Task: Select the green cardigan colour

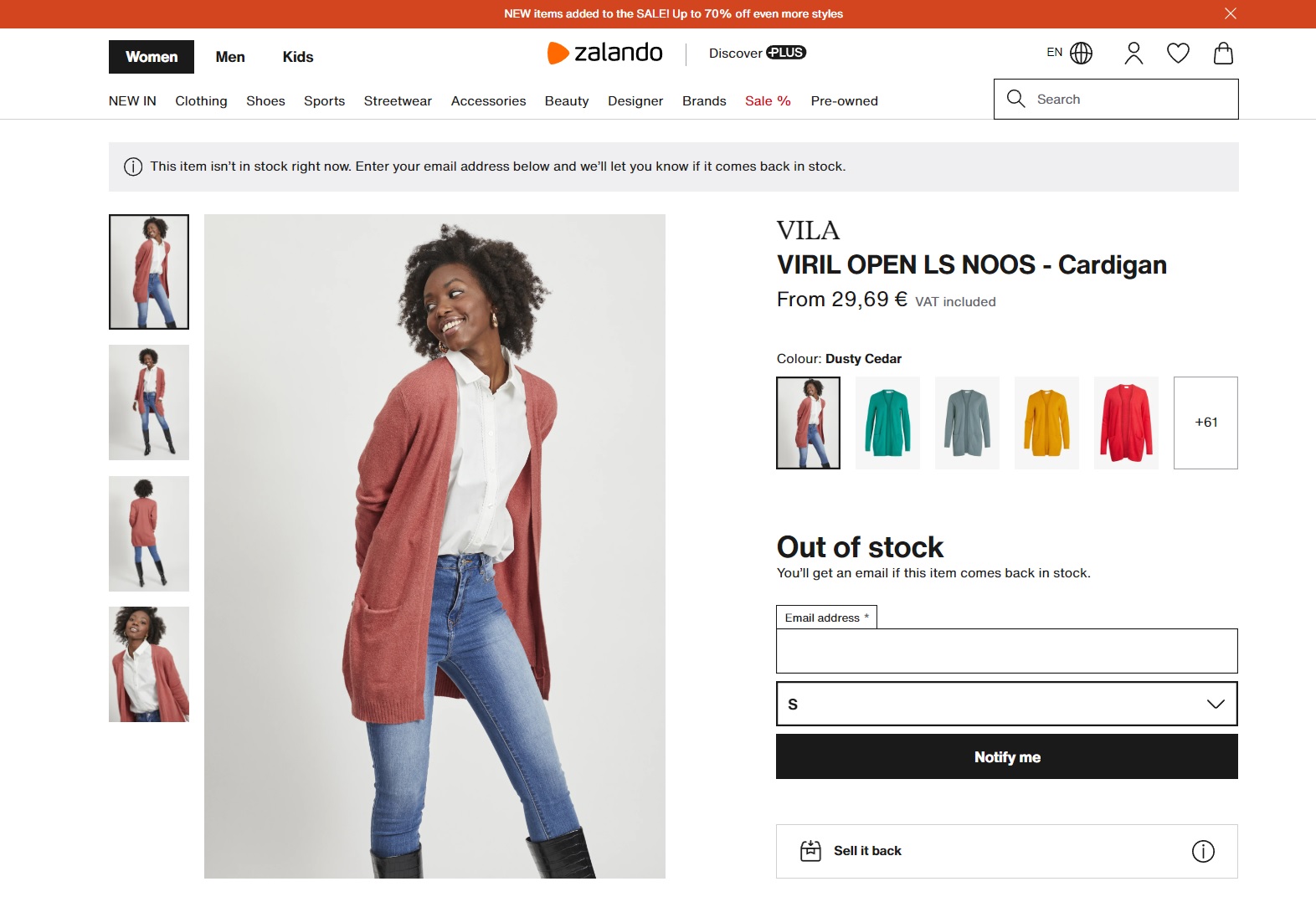Action: [887, 423]
